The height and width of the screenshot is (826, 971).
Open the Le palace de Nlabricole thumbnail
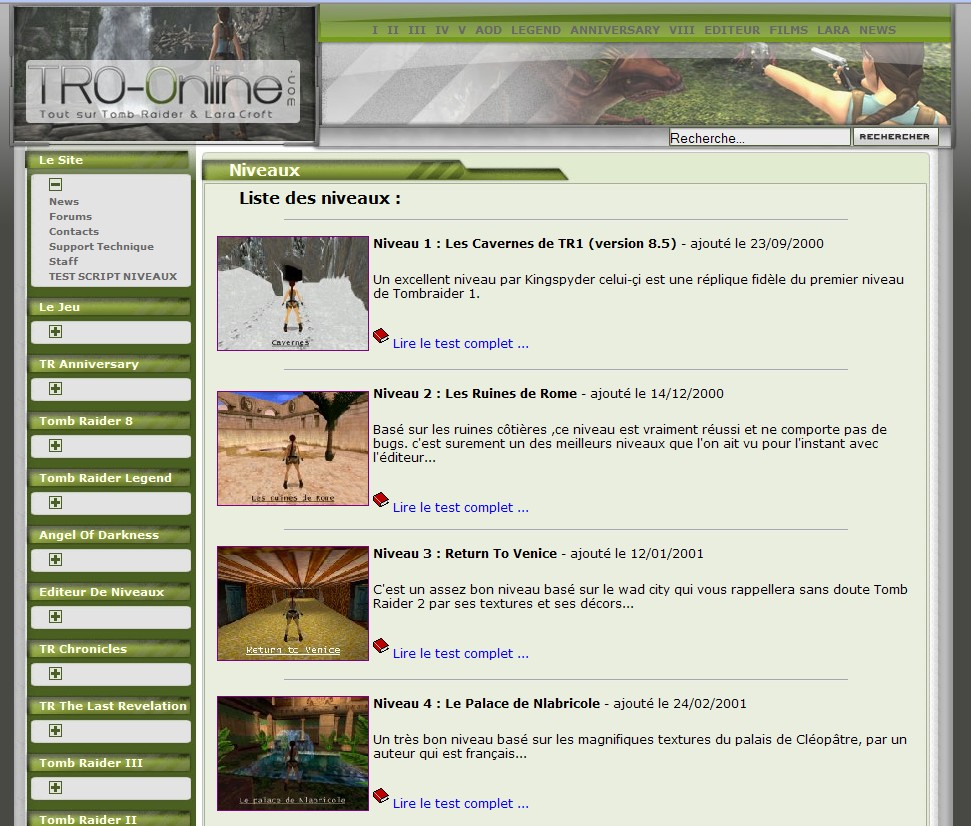point(293,753)
